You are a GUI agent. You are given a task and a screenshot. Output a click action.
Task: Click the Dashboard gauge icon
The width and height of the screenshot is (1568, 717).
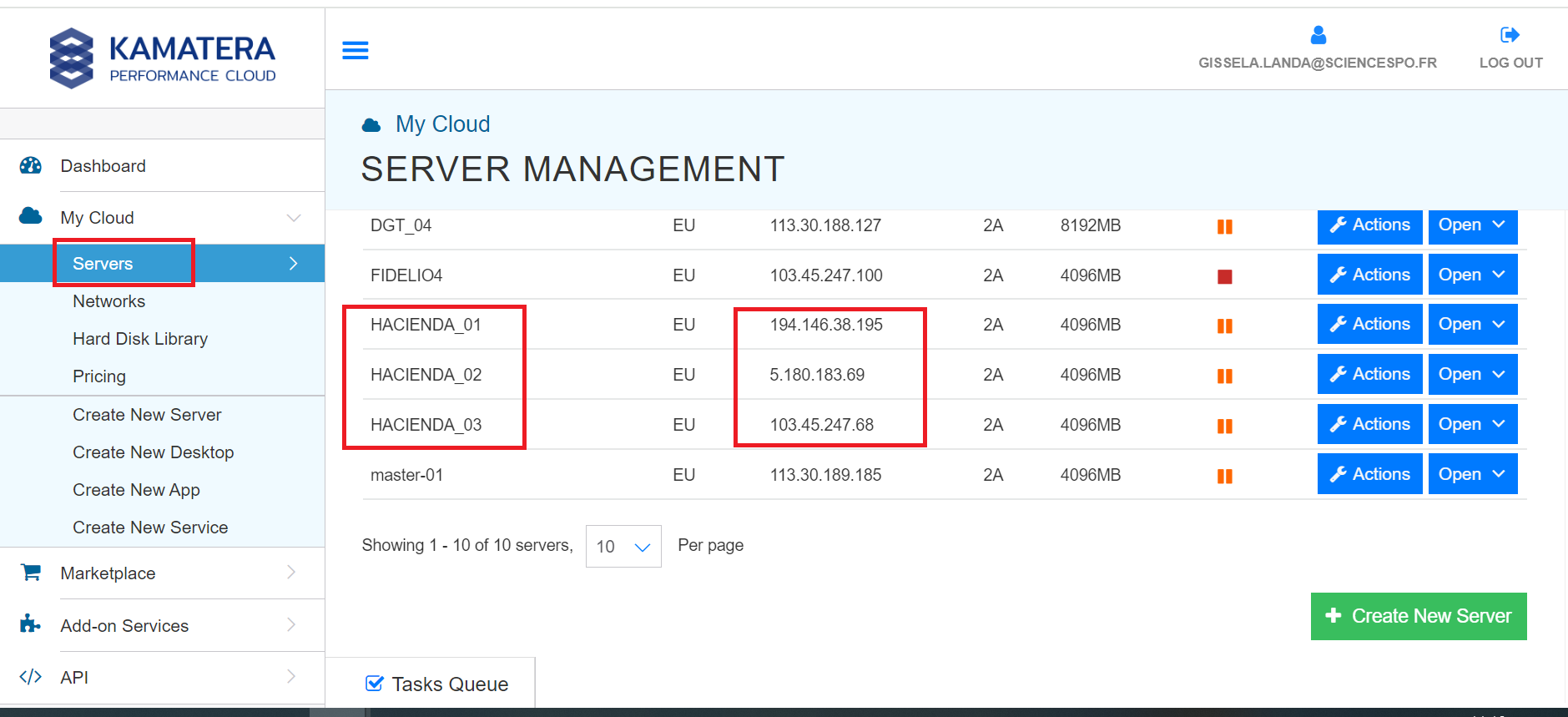tap(31, 165)
